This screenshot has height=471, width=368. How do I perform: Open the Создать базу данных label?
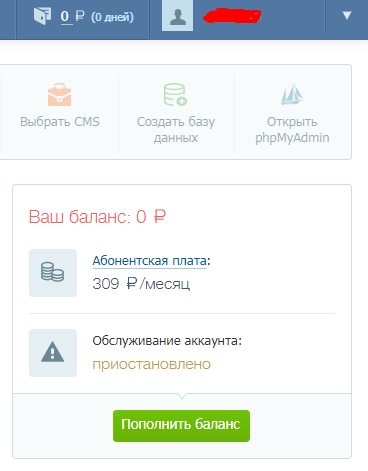click(x=176, y=130)
